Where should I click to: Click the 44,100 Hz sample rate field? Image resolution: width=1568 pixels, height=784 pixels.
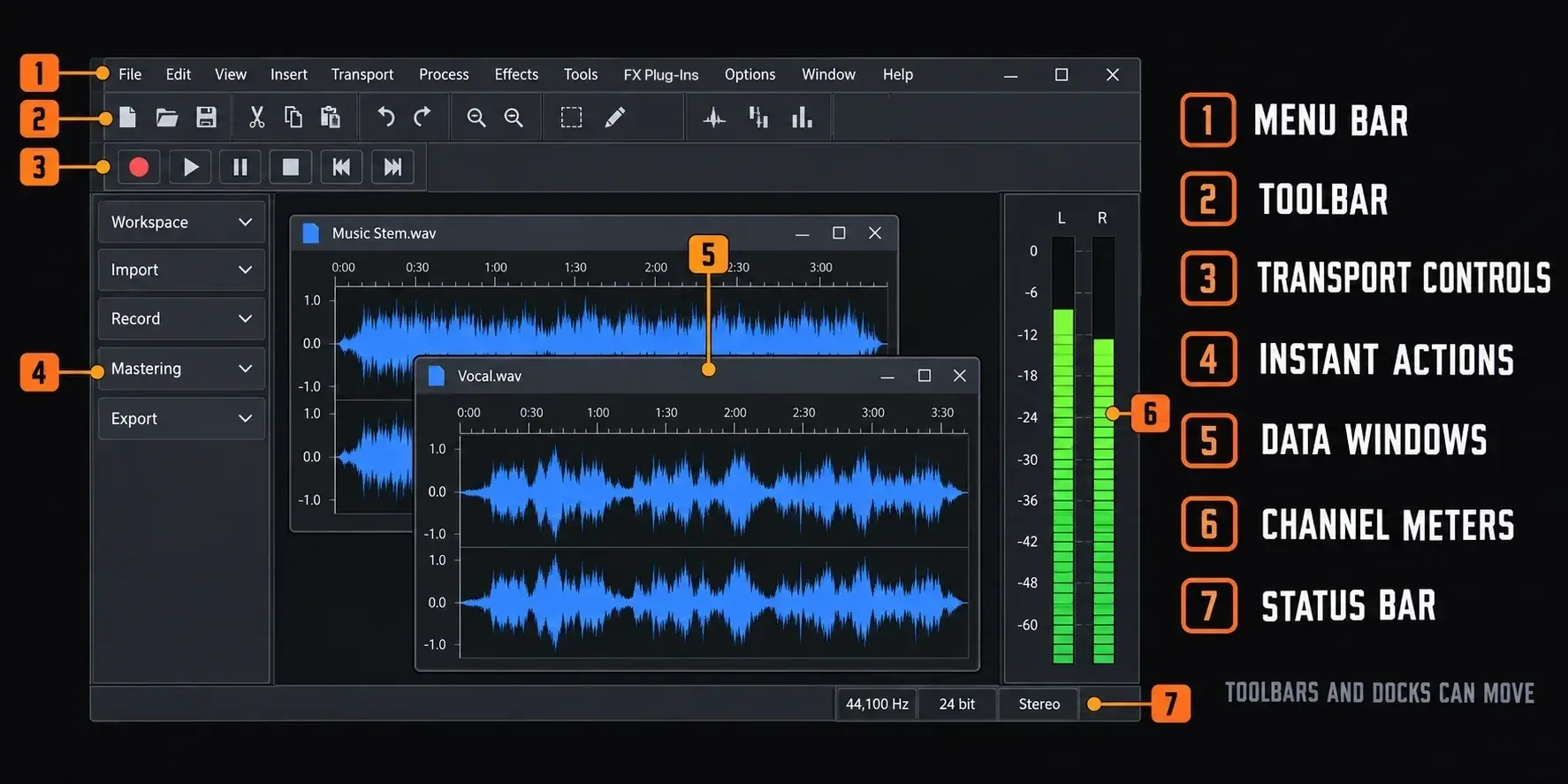pos(877,704)
